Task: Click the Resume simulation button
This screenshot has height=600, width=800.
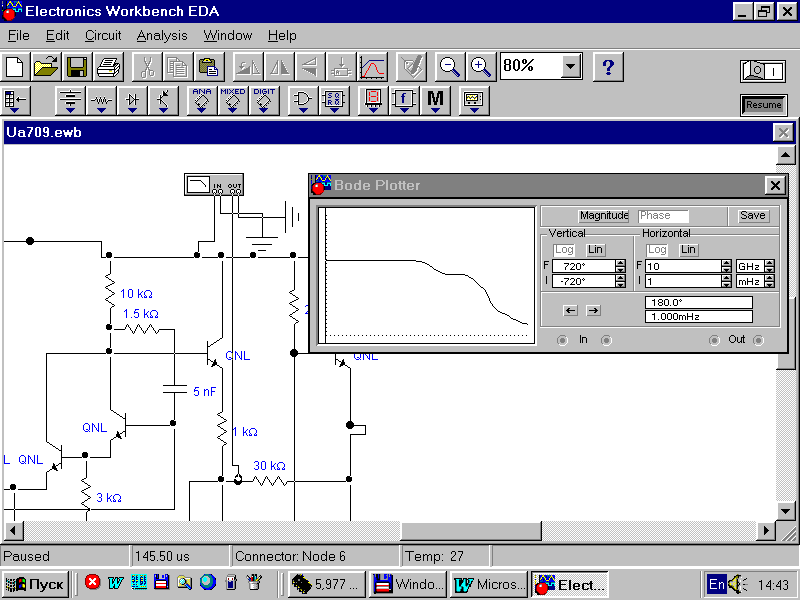Action: [x=763, y=105]
